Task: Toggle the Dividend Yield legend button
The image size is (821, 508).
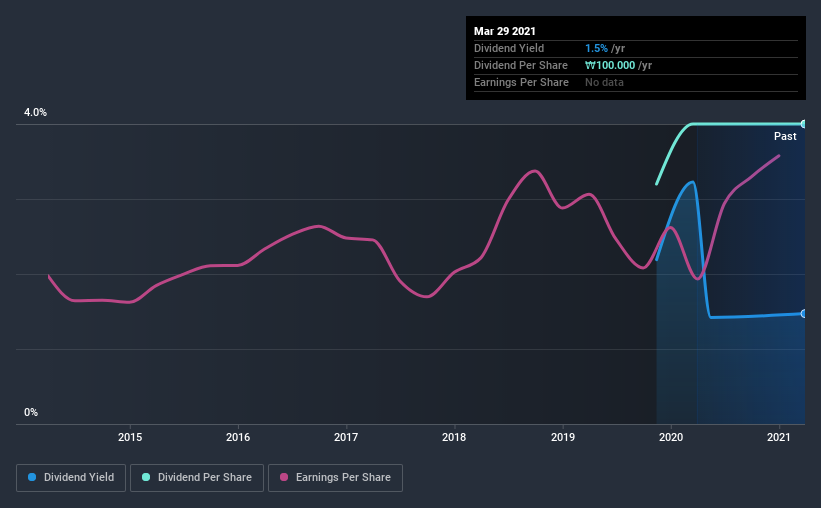Action: click(71, 478)
